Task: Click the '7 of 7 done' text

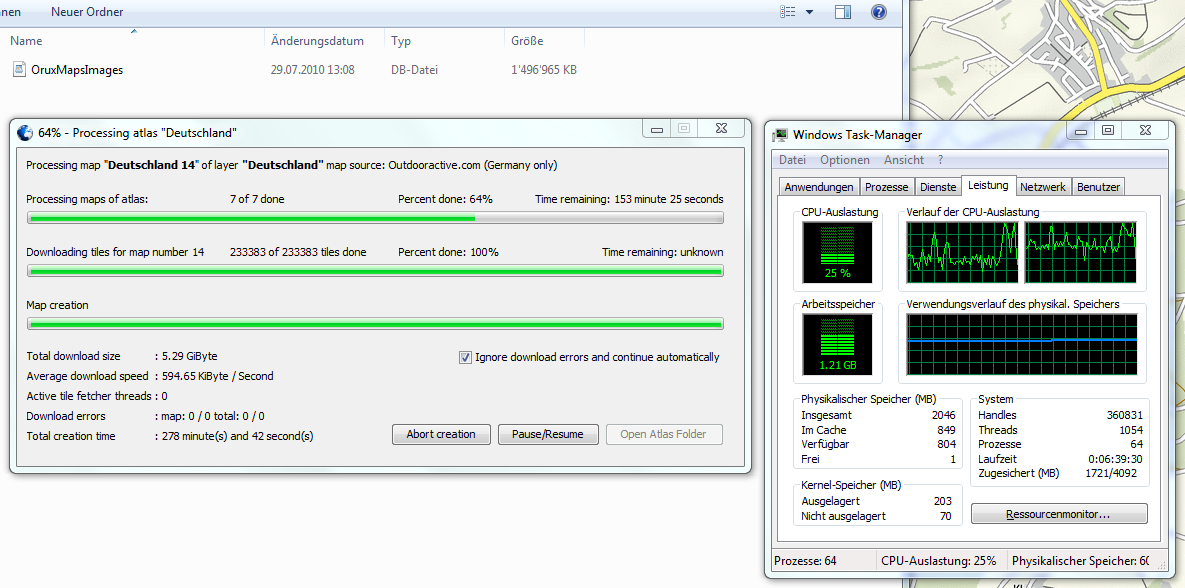Action: tap(257, 200)
